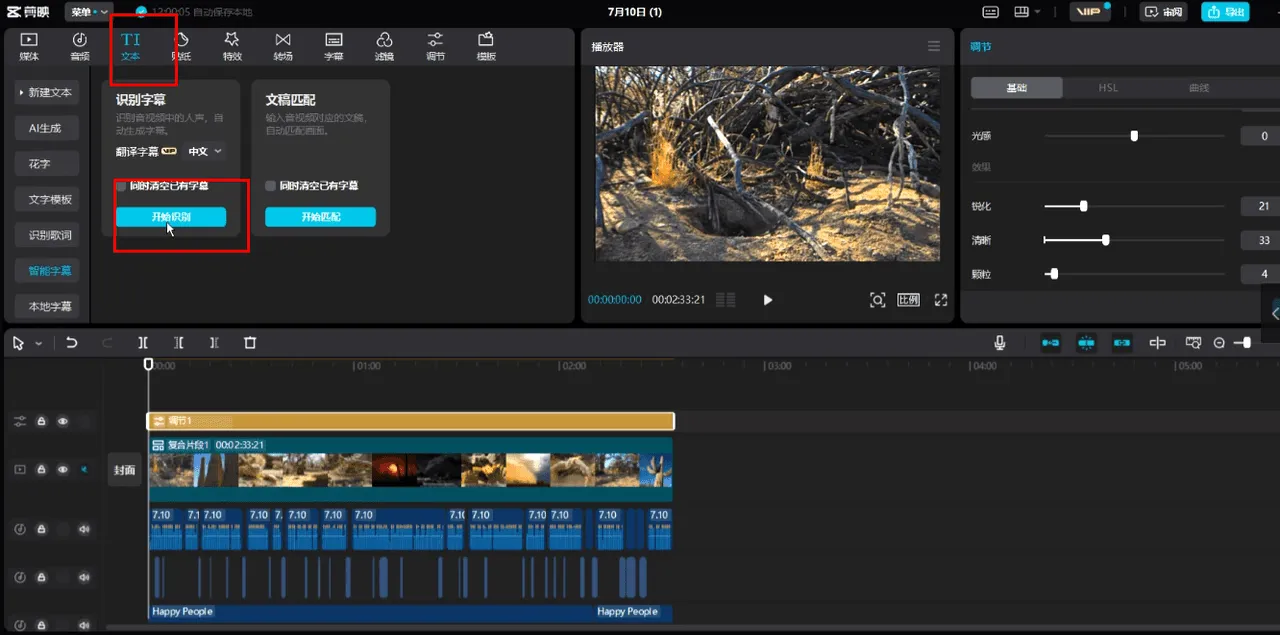Click the timeline zoom-out minus icon
This screenshot has height=635, width=1280.
[x=1219, y=343]
